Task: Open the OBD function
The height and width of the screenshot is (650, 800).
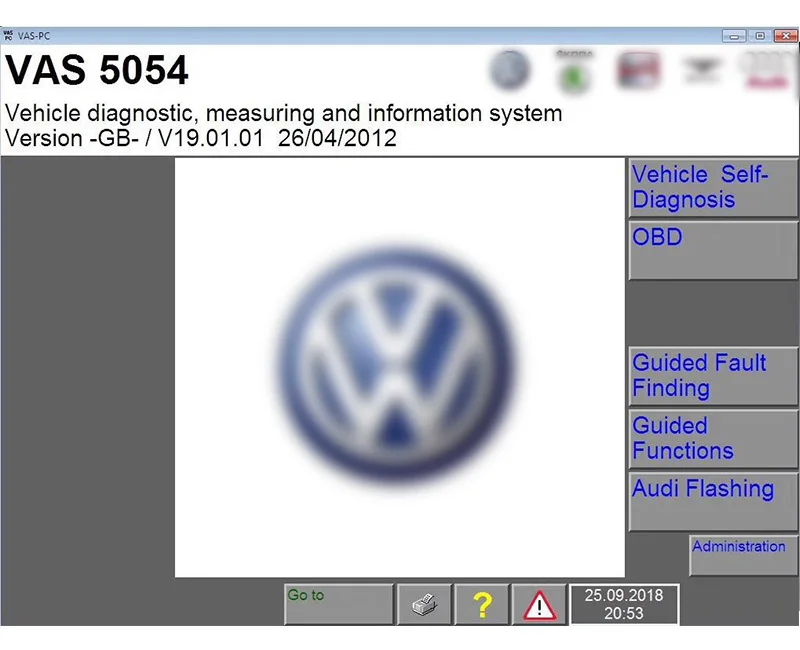Action: 713,251
